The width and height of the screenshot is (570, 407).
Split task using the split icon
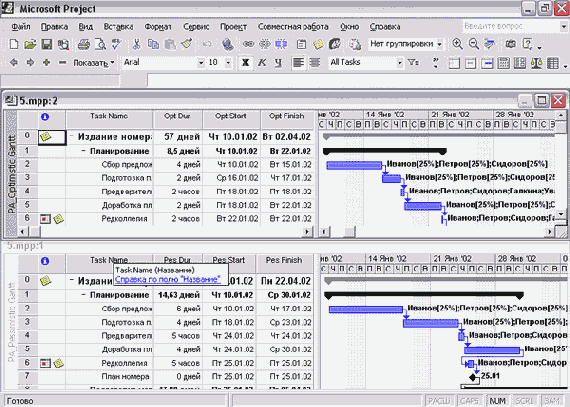click(281, 44)
